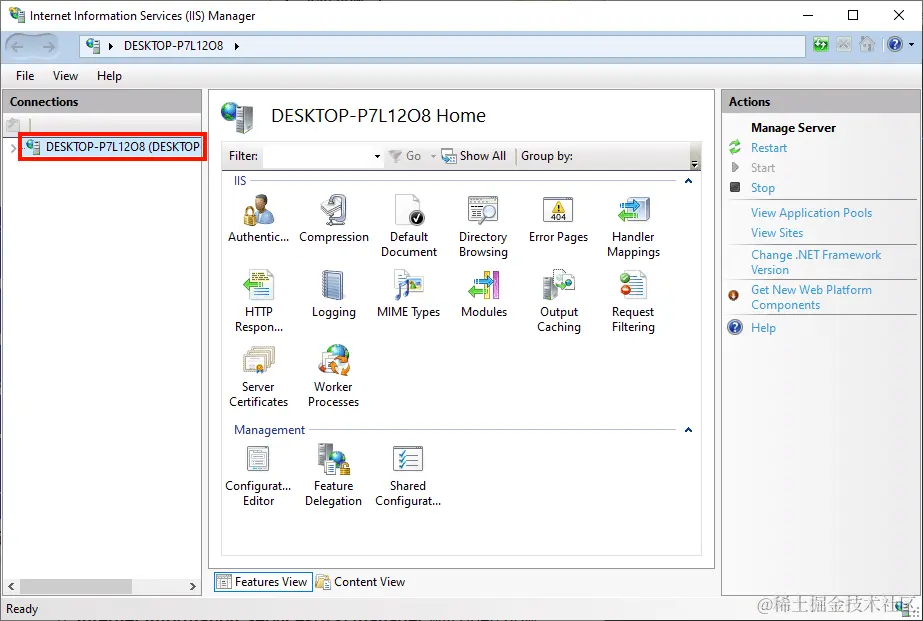
Task: Click the arrow after DESKTOP-P7L12O8 in address bar
Action: [x=237, y=46]
